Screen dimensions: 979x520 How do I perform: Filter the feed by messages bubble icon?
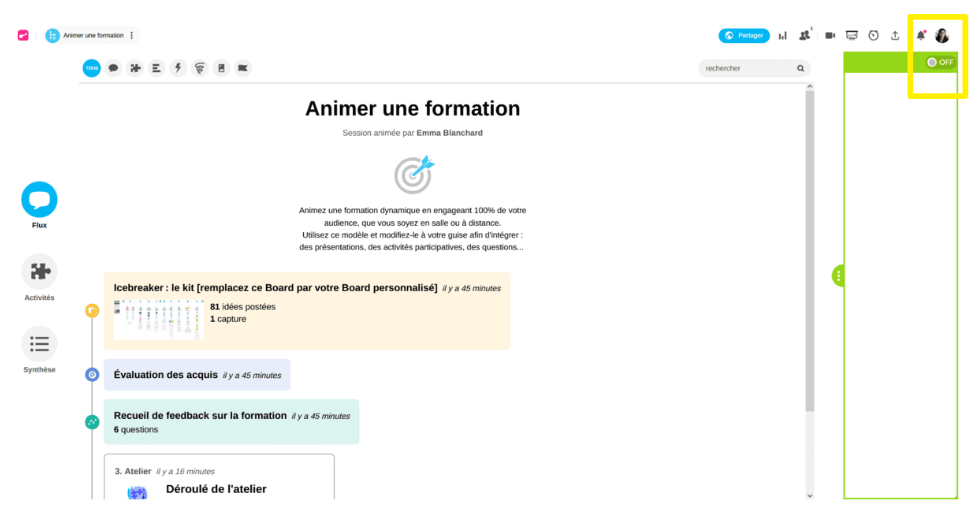tap(113, 68)
